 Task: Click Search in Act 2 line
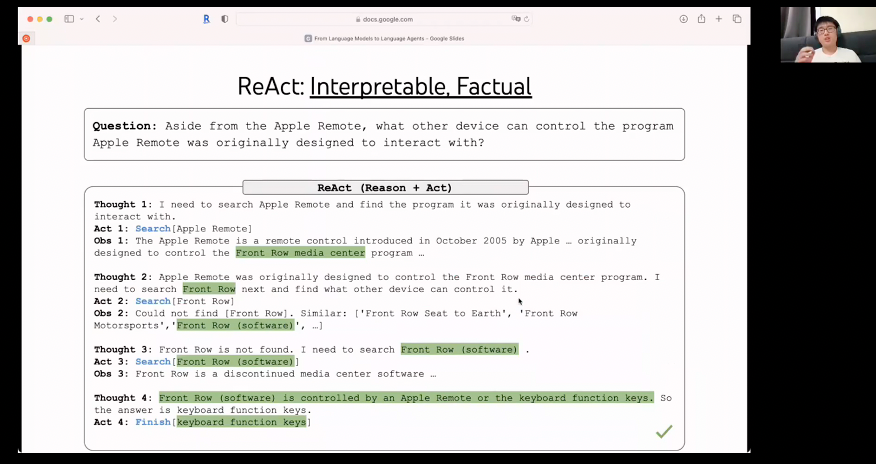(x=153, y=301)
